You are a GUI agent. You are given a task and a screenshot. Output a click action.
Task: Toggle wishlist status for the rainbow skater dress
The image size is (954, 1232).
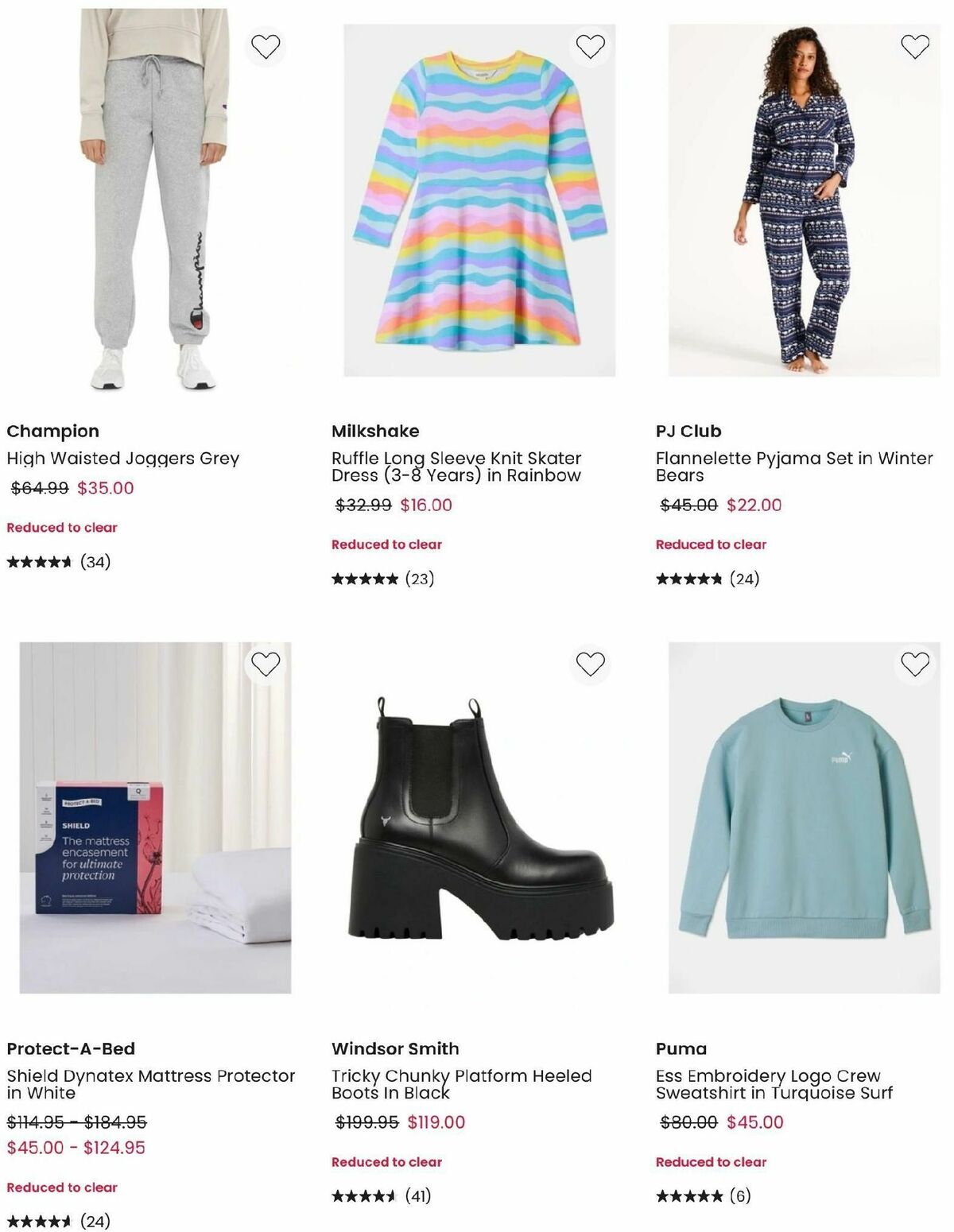click(590, 45)
